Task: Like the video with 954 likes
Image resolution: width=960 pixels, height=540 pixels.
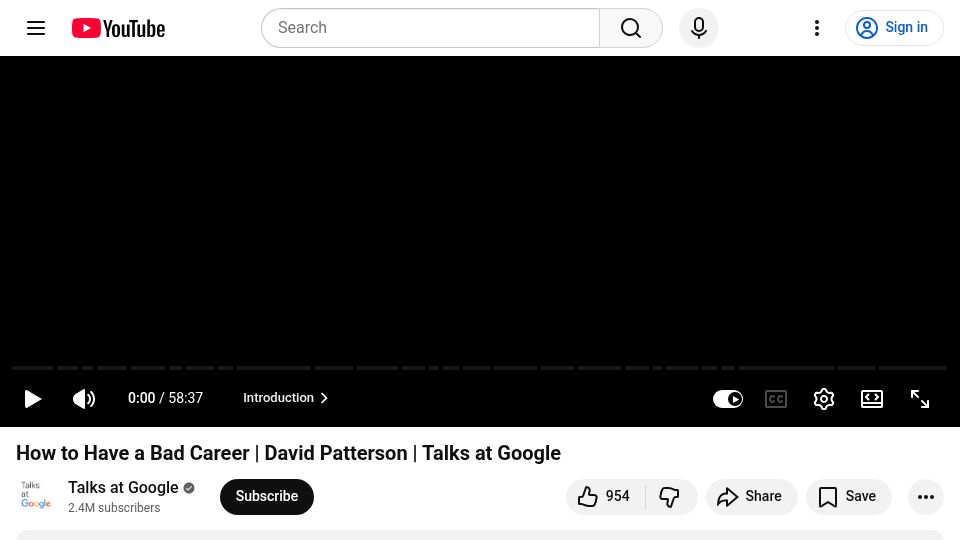Action: (605, 497)
